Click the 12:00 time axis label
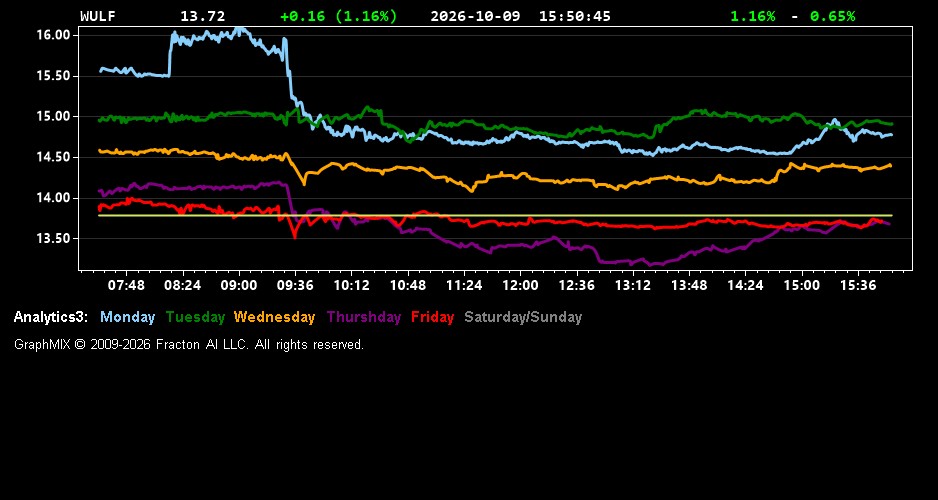The height and width of the screenshot is (500, 938). coord(520,286)
